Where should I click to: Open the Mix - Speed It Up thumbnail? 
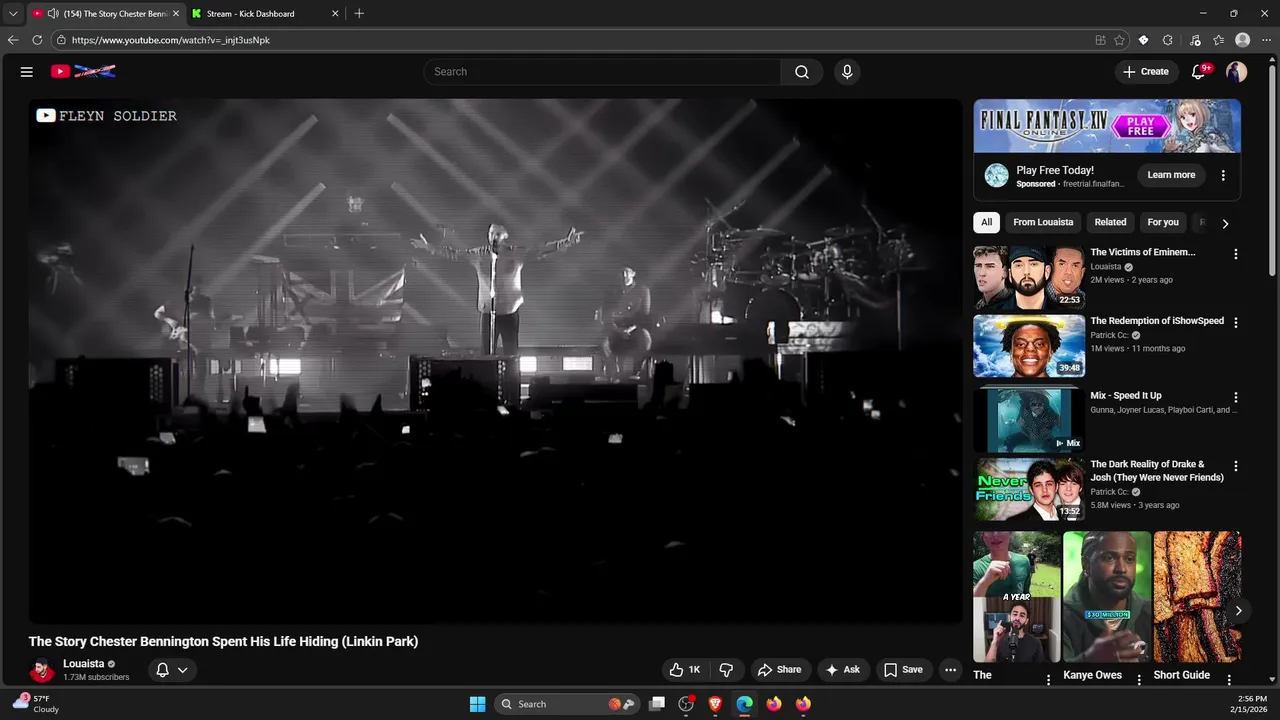coord(1029,418)
